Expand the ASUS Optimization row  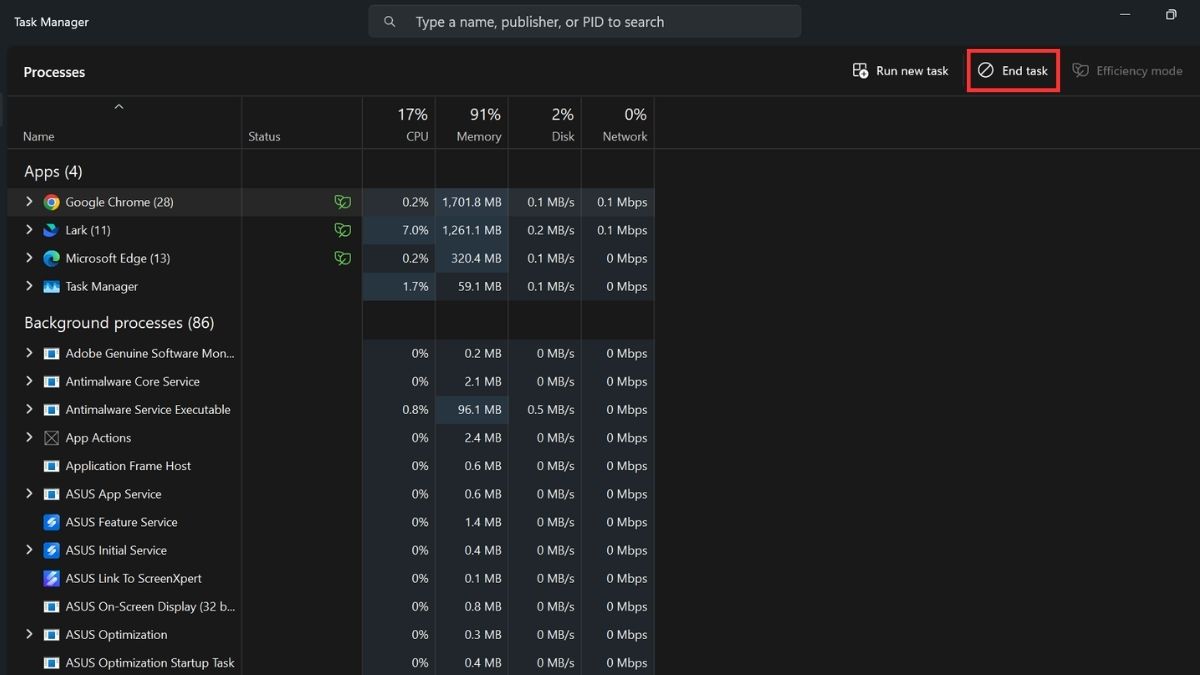29,634
